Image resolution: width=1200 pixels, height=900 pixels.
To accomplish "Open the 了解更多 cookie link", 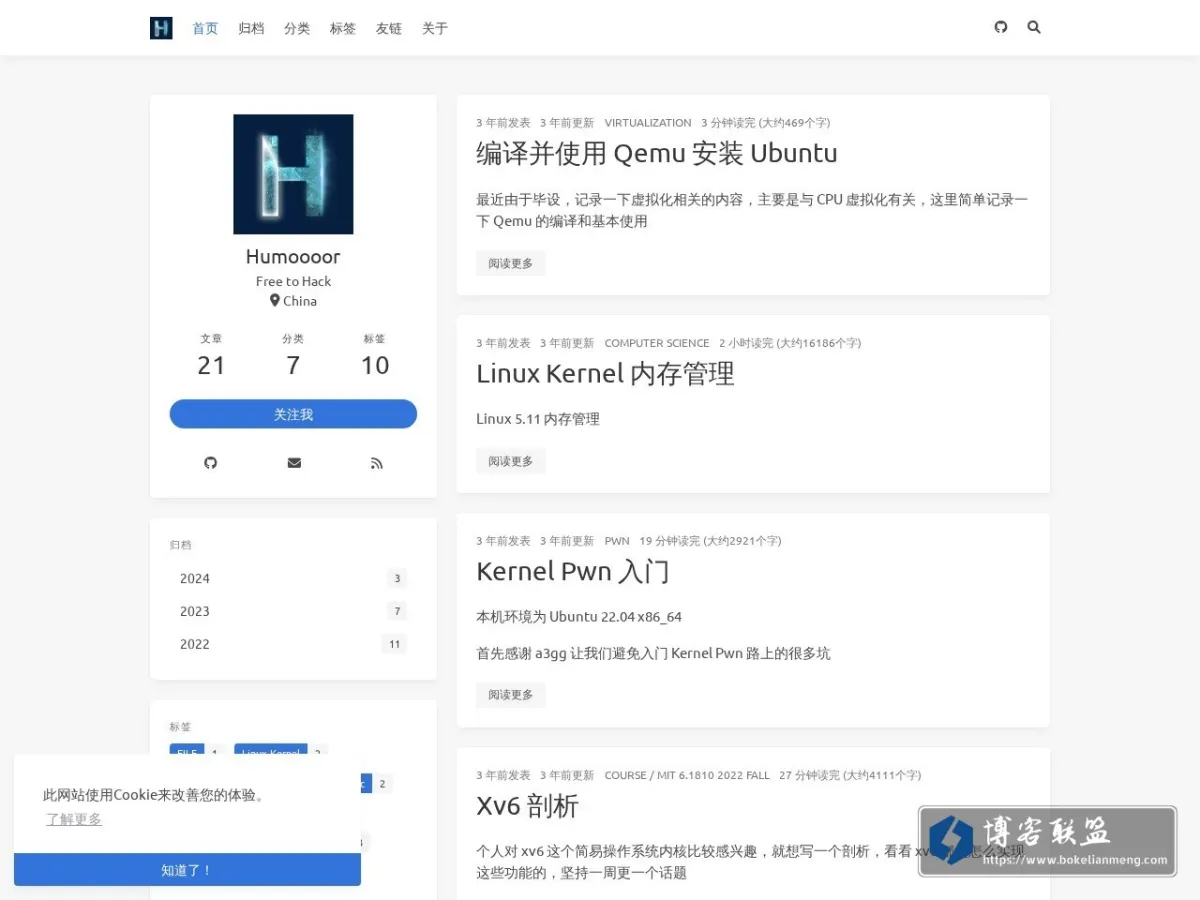I will coord(74,819).
